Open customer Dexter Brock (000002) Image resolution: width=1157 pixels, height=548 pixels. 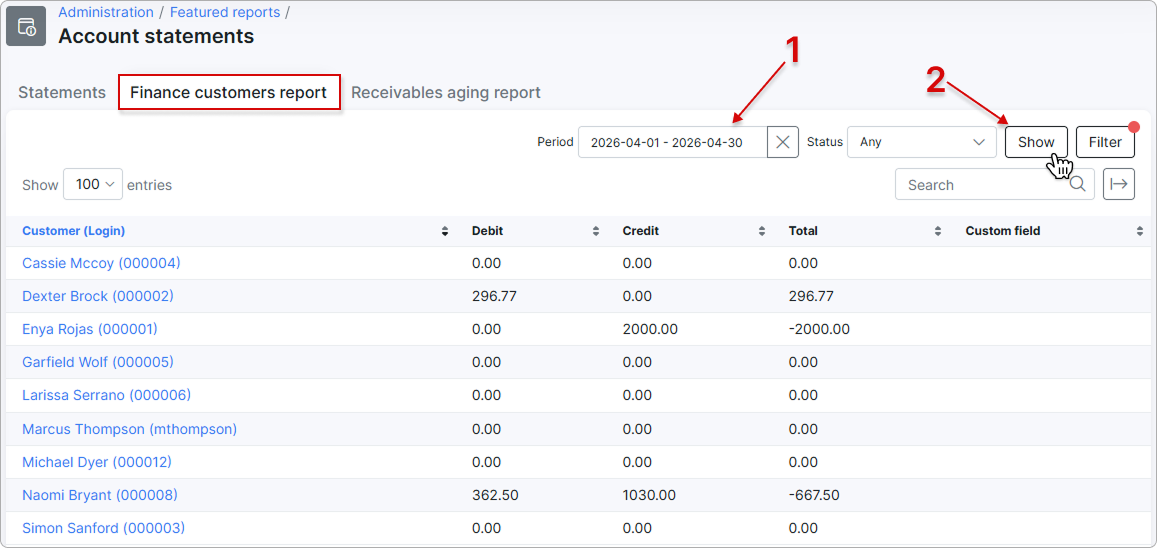tap(98, 296)
